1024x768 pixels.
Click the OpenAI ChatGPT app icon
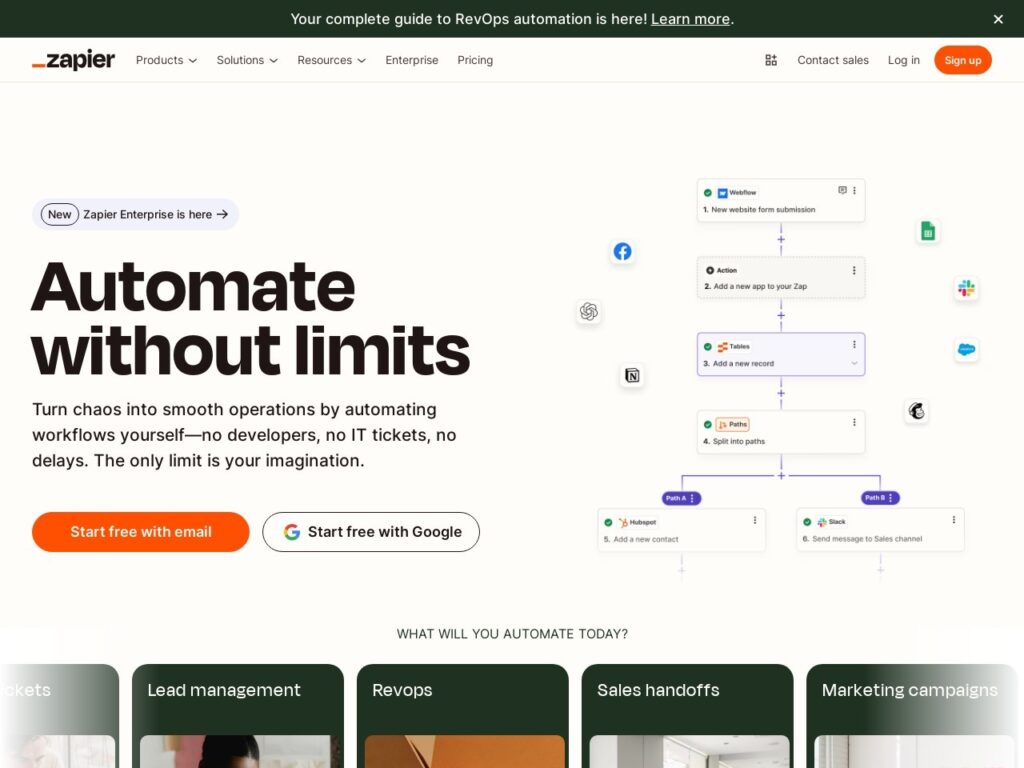(x=589, y=312)
